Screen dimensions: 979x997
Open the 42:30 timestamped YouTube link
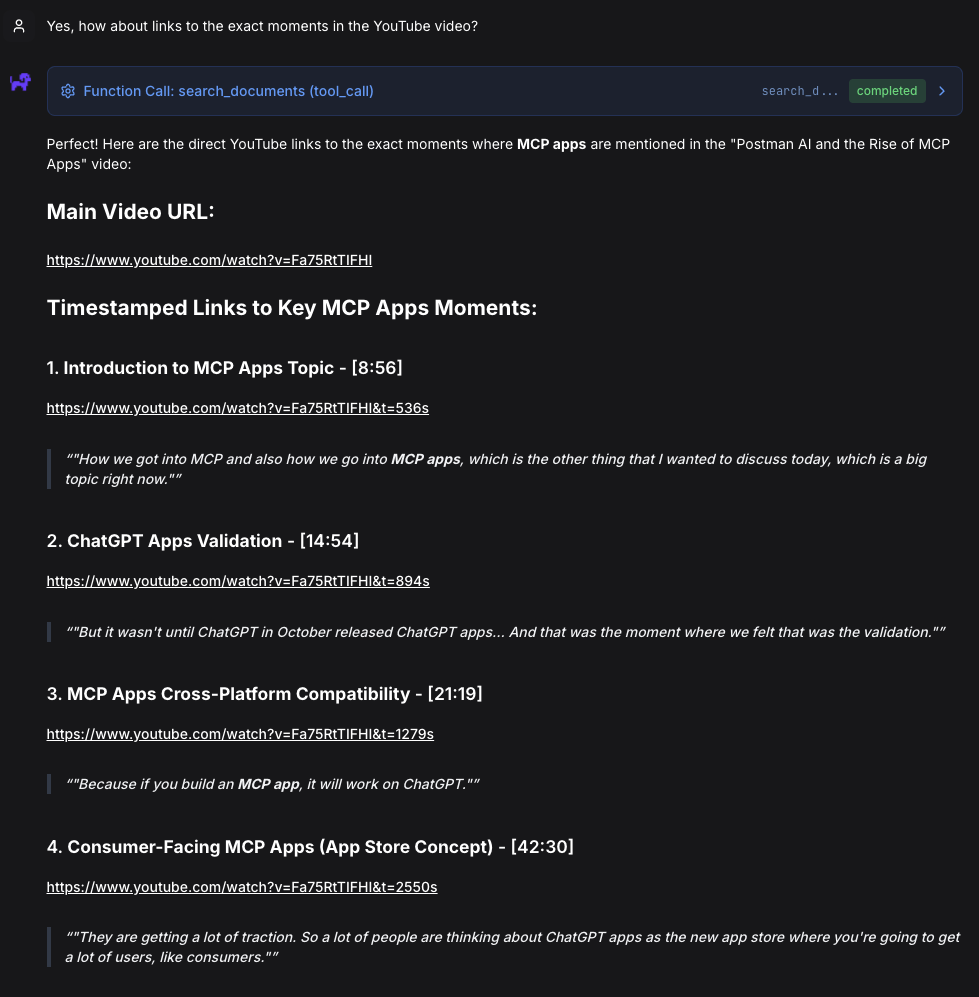241,887
